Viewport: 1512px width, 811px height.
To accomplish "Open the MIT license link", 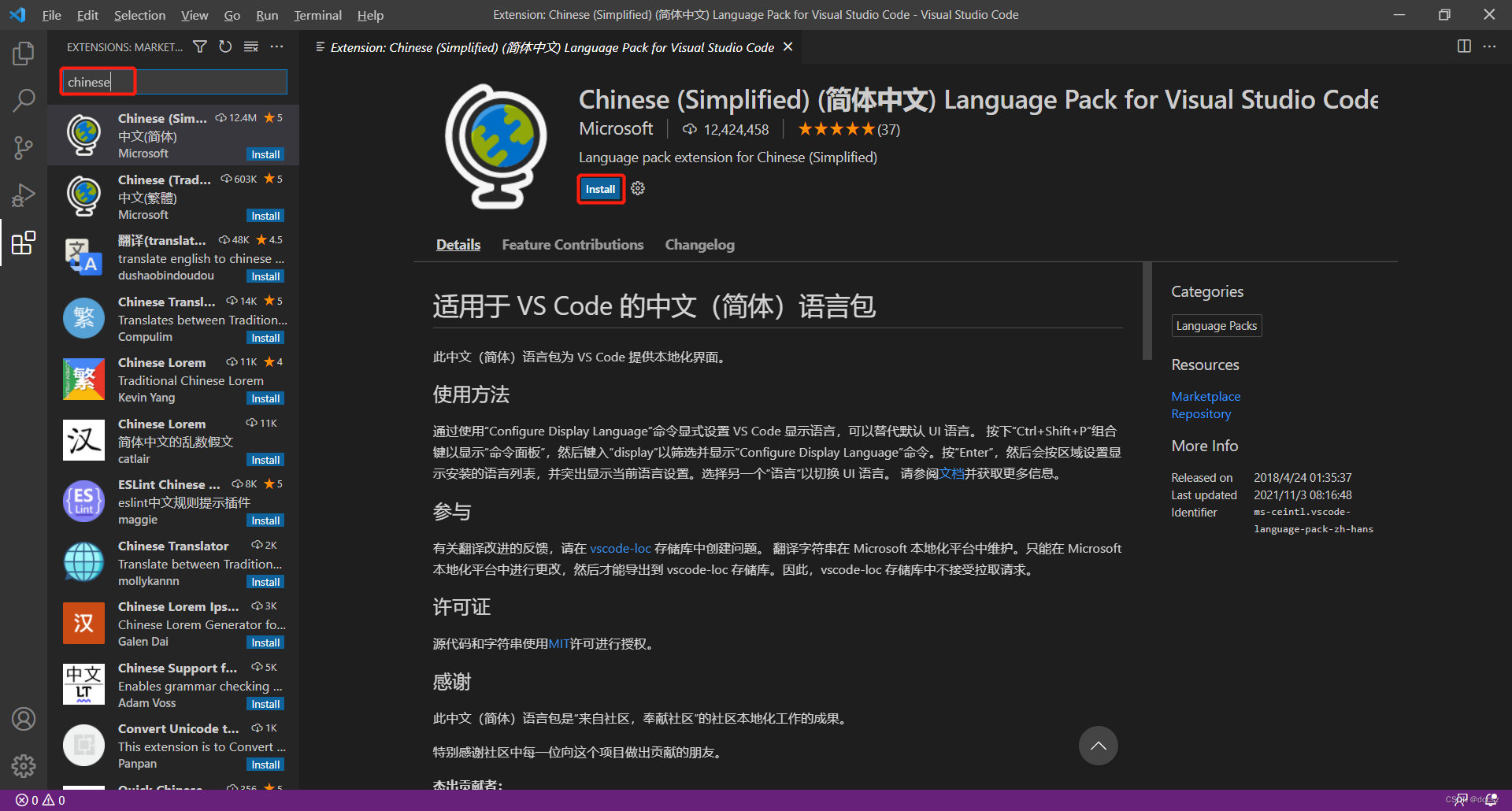I will tap(559, 643).
